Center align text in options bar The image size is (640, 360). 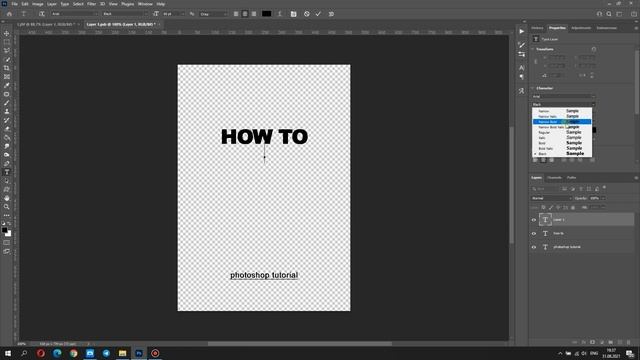[x=245, y=14]
